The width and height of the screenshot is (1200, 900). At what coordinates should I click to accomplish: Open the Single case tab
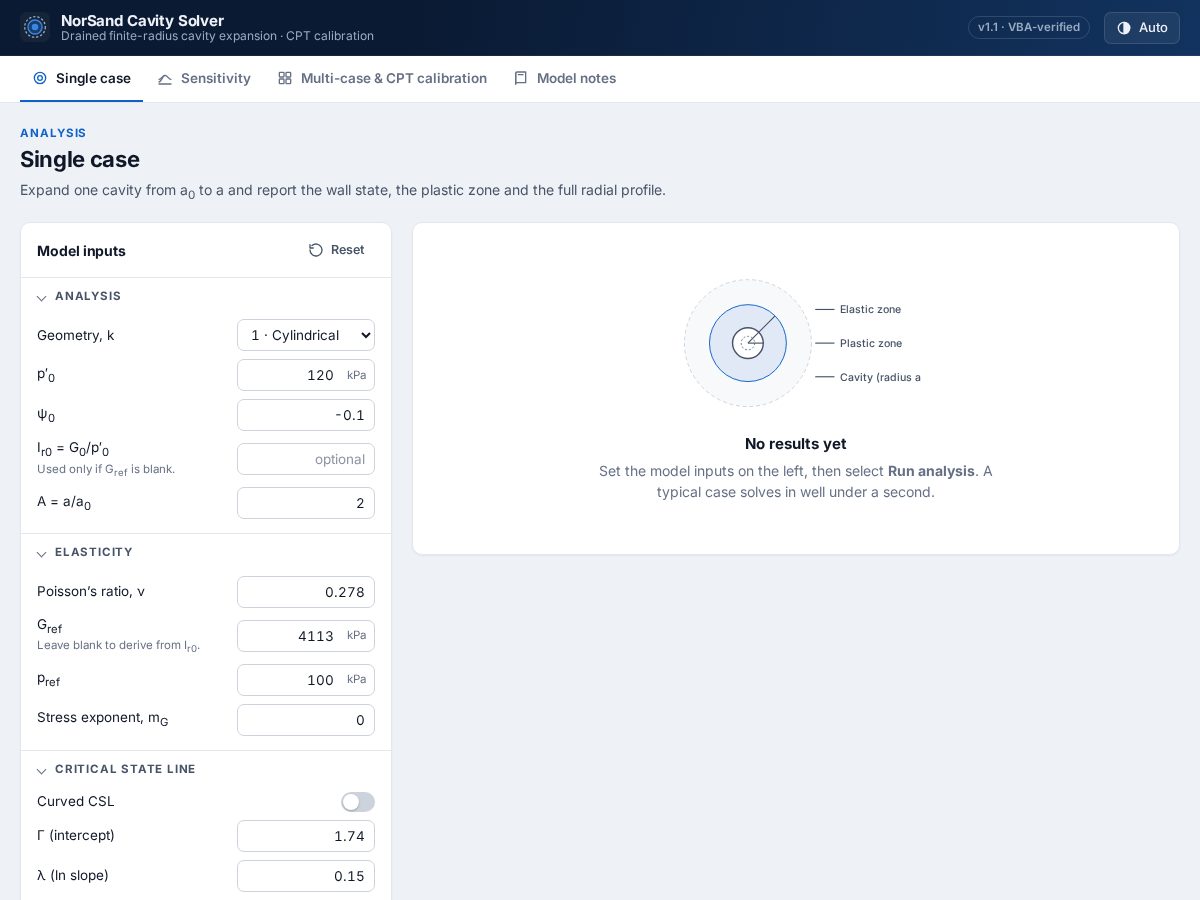click(82, 78)
